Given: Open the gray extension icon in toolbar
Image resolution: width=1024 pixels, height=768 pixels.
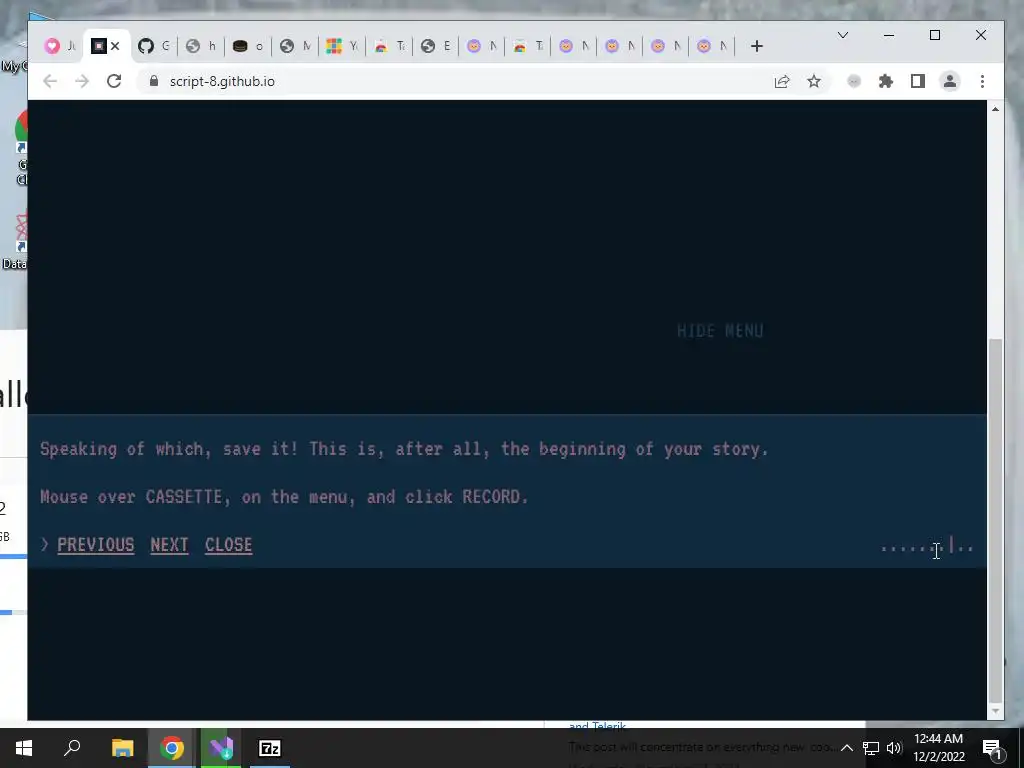Looking at the screenshot, I should point(854,81).
